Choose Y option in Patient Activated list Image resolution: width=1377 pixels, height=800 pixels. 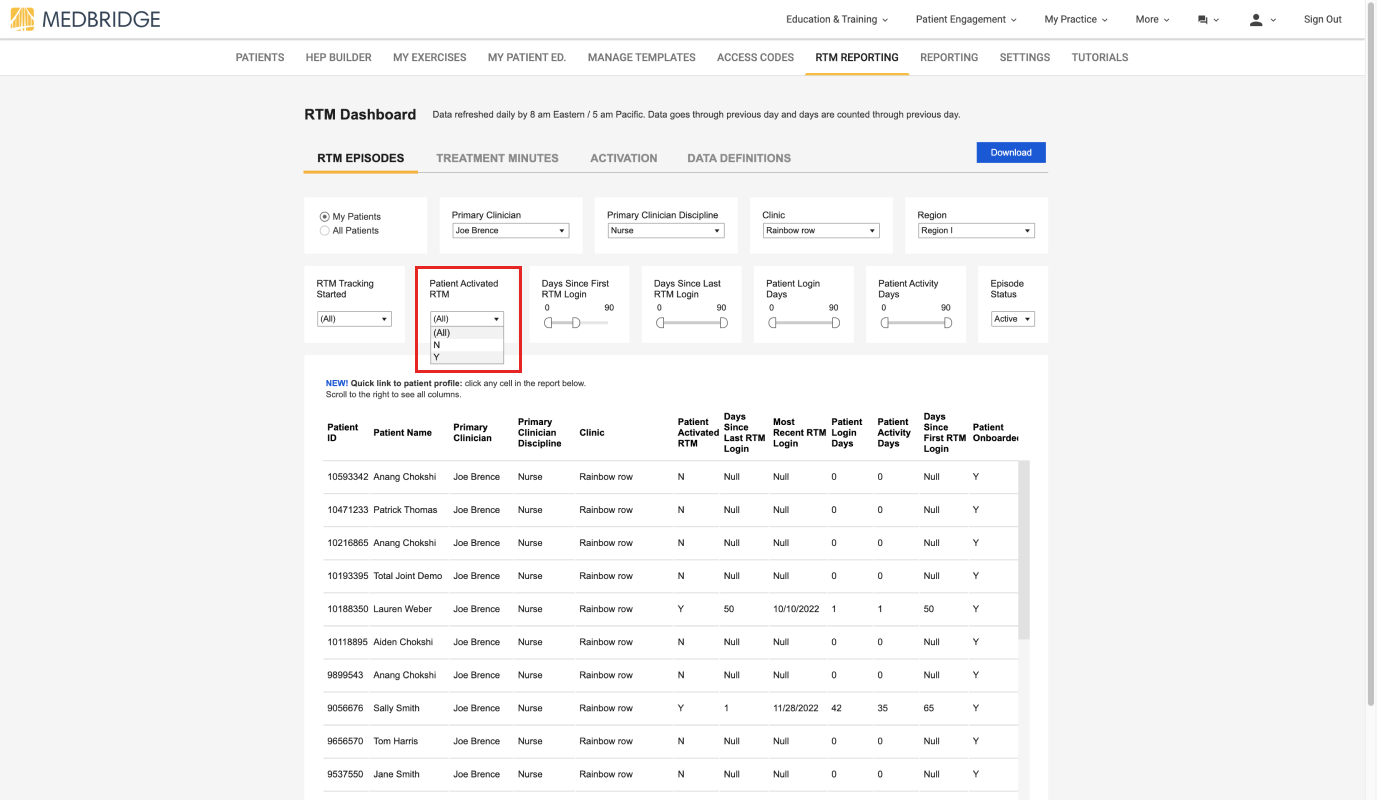point(467,357)
